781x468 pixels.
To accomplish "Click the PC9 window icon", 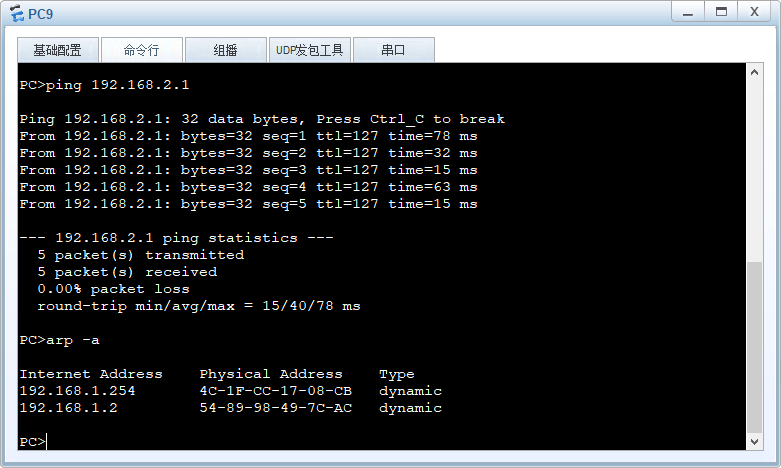I will point(16,15).
